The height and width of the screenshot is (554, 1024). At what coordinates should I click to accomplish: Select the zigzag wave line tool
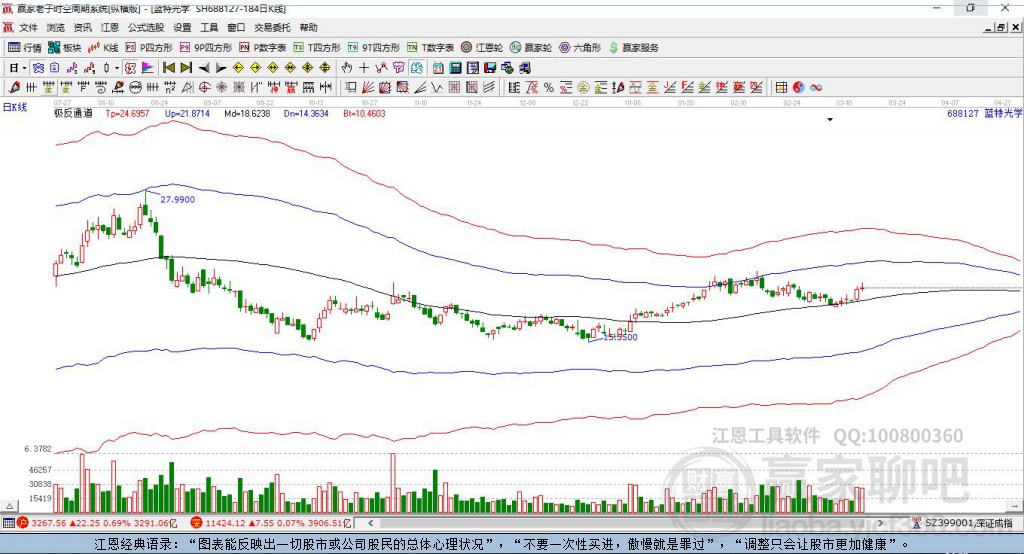pos(436,87)
